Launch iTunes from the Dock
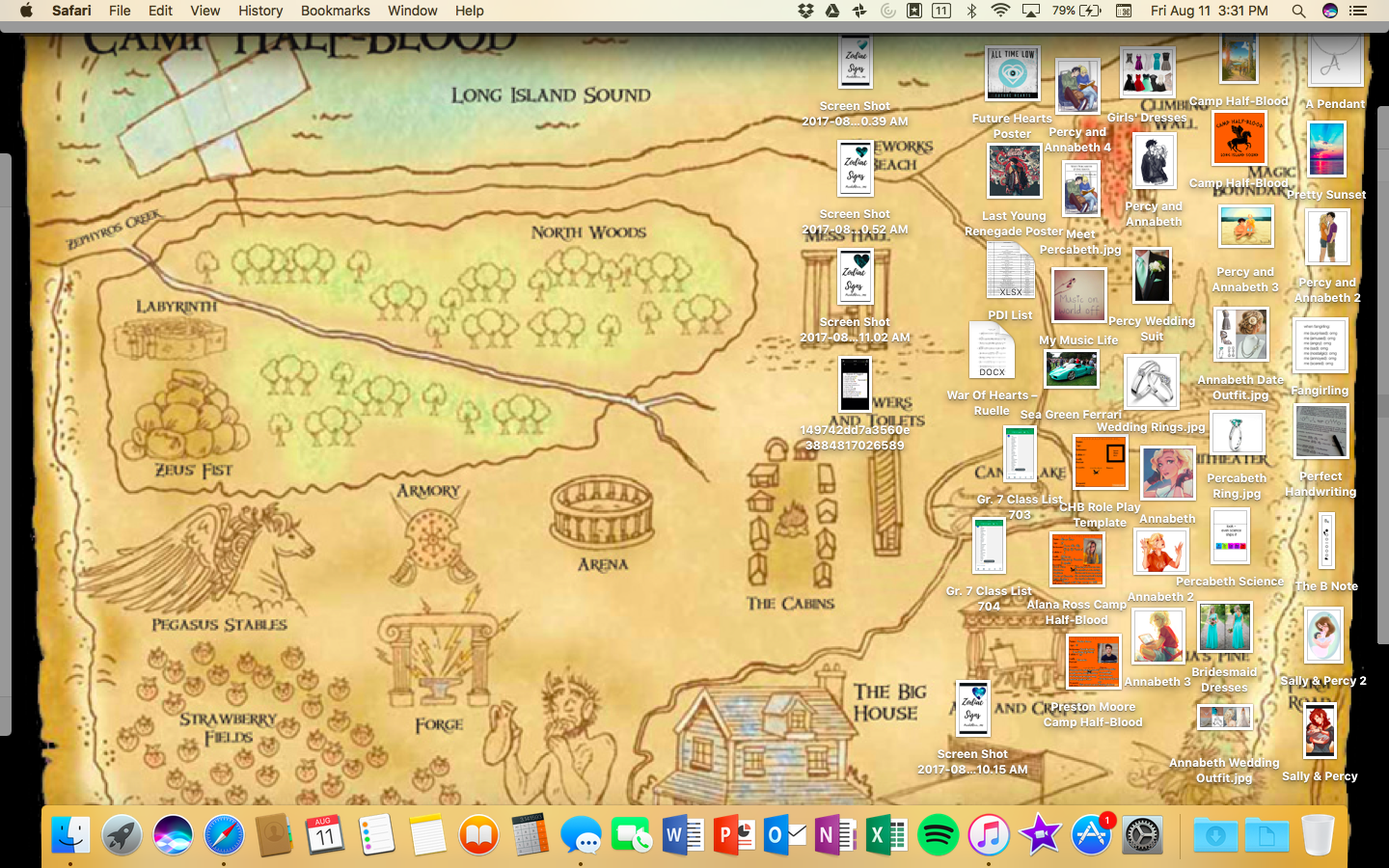Viewport: 1389px width, 868px height. [989, 835]
